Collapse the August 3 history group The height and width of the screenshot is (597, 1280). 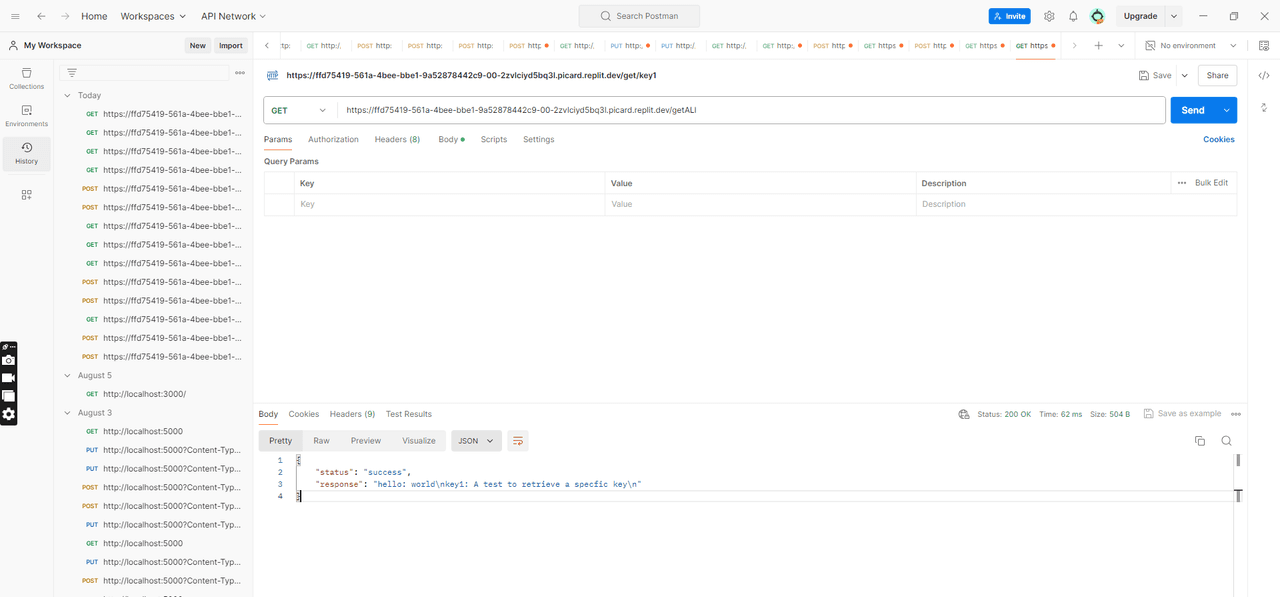coord(68,413)
